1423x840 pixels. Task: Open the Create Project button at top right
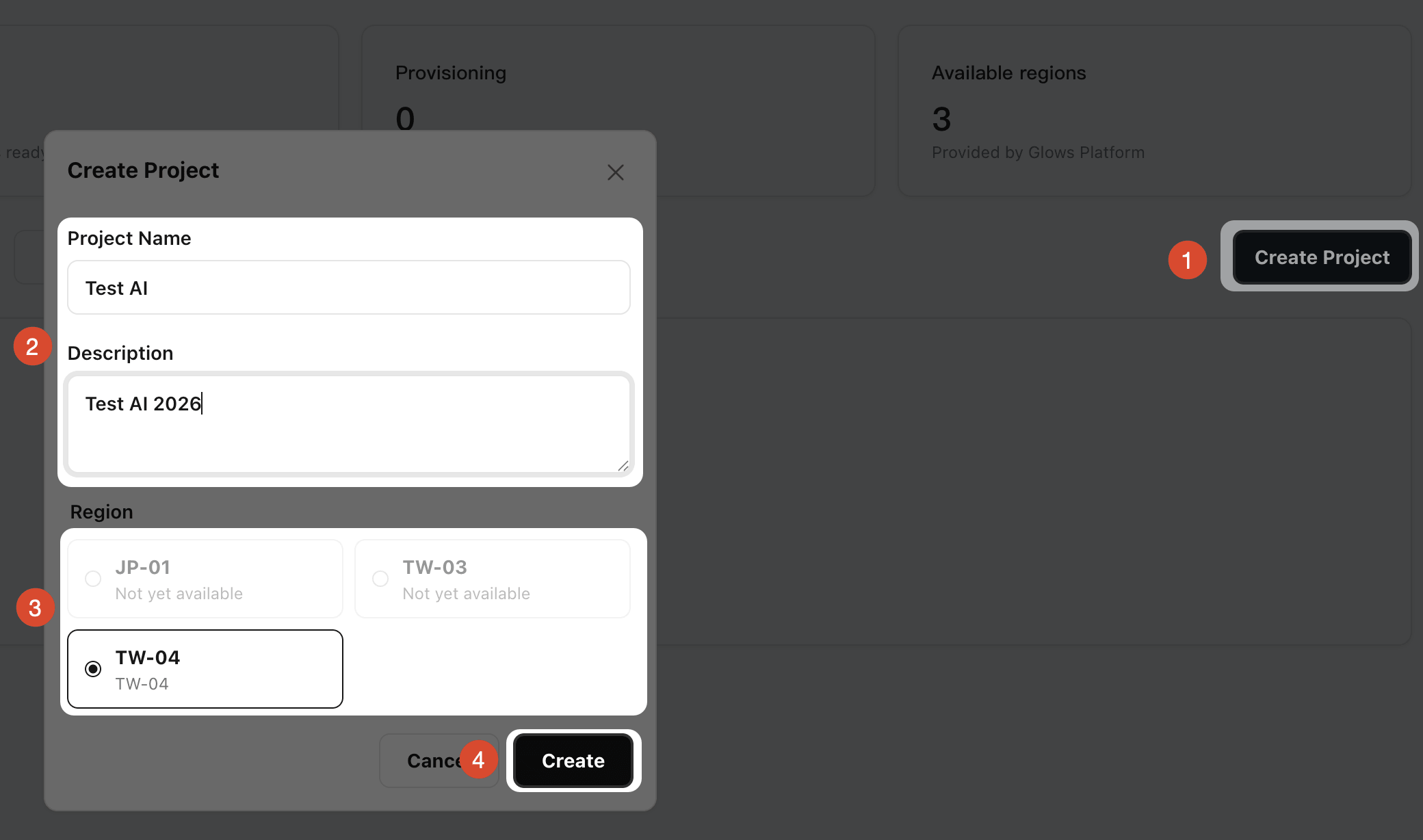pyautogui.click(x=1322, y=257)
